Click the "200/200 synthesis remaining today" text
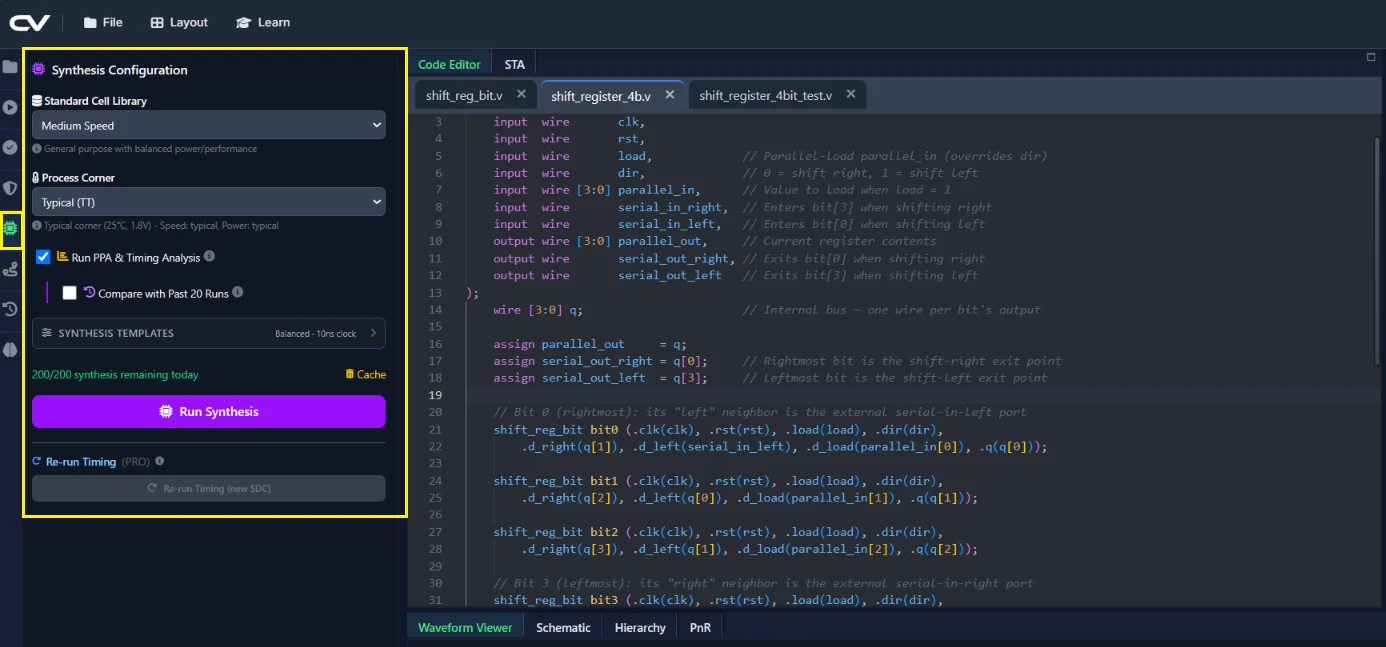The width and height of the screenshot is (1386, 647). click(x=115, y=375)
